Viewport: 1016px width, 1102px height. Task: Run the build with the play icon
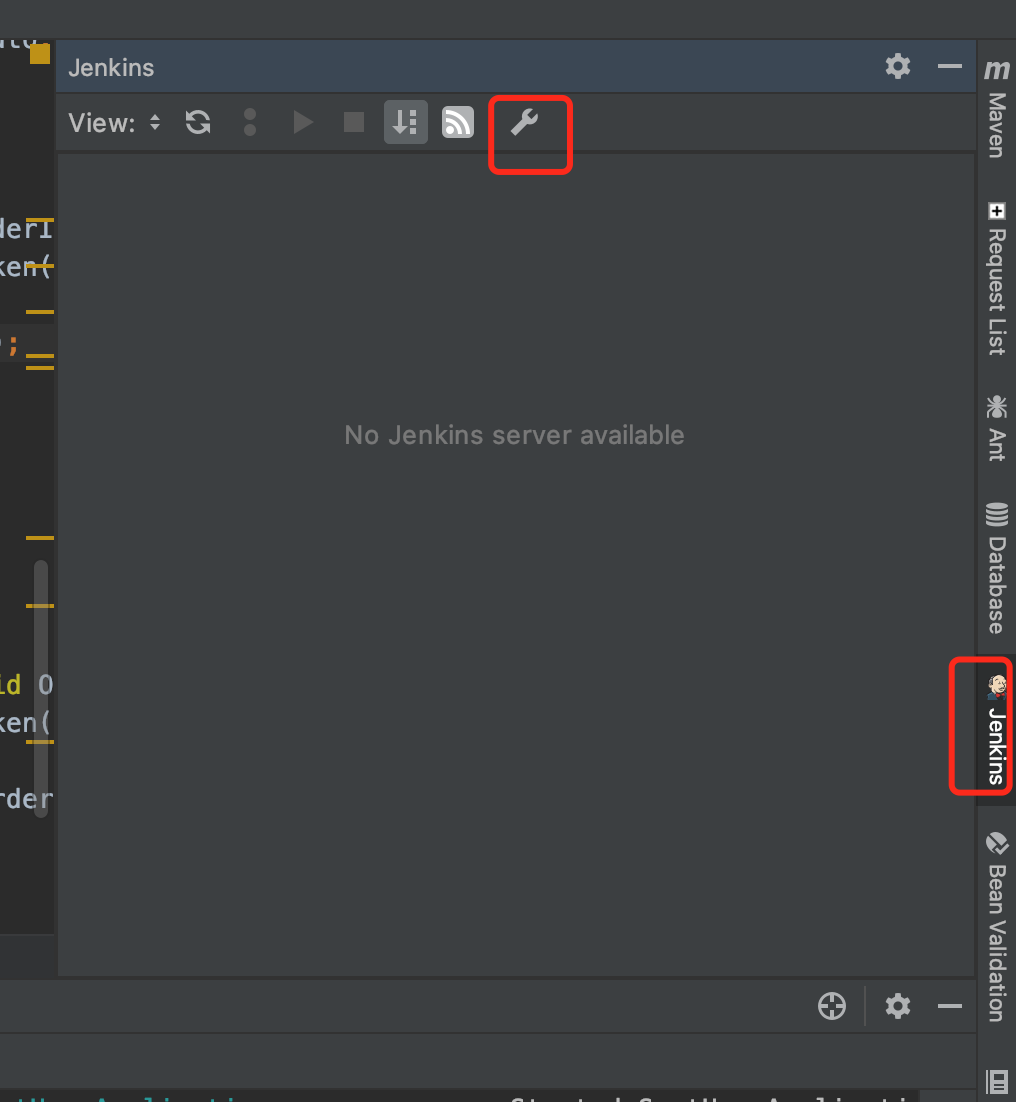coord(303,122)
